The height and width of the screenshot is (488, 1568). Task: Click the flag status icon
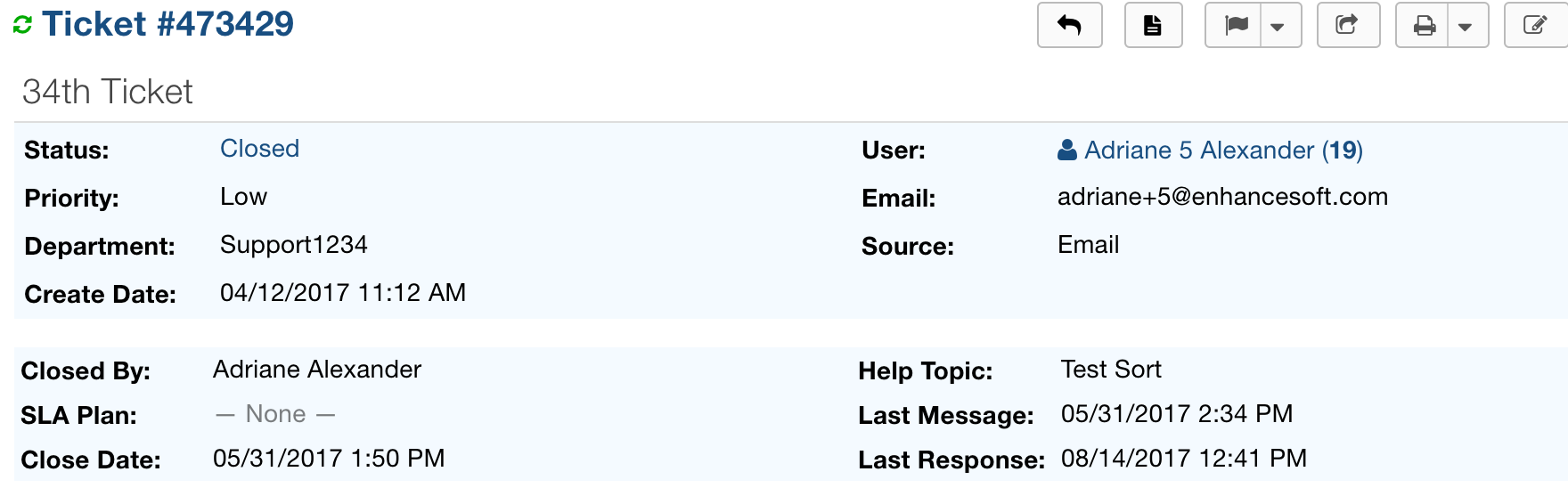[x=1236, y=25]
